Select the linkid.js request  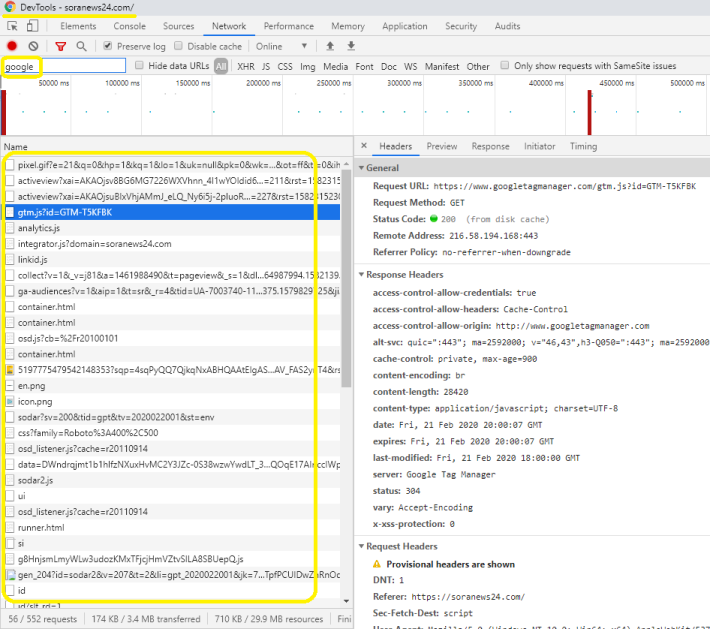[172, 259]
